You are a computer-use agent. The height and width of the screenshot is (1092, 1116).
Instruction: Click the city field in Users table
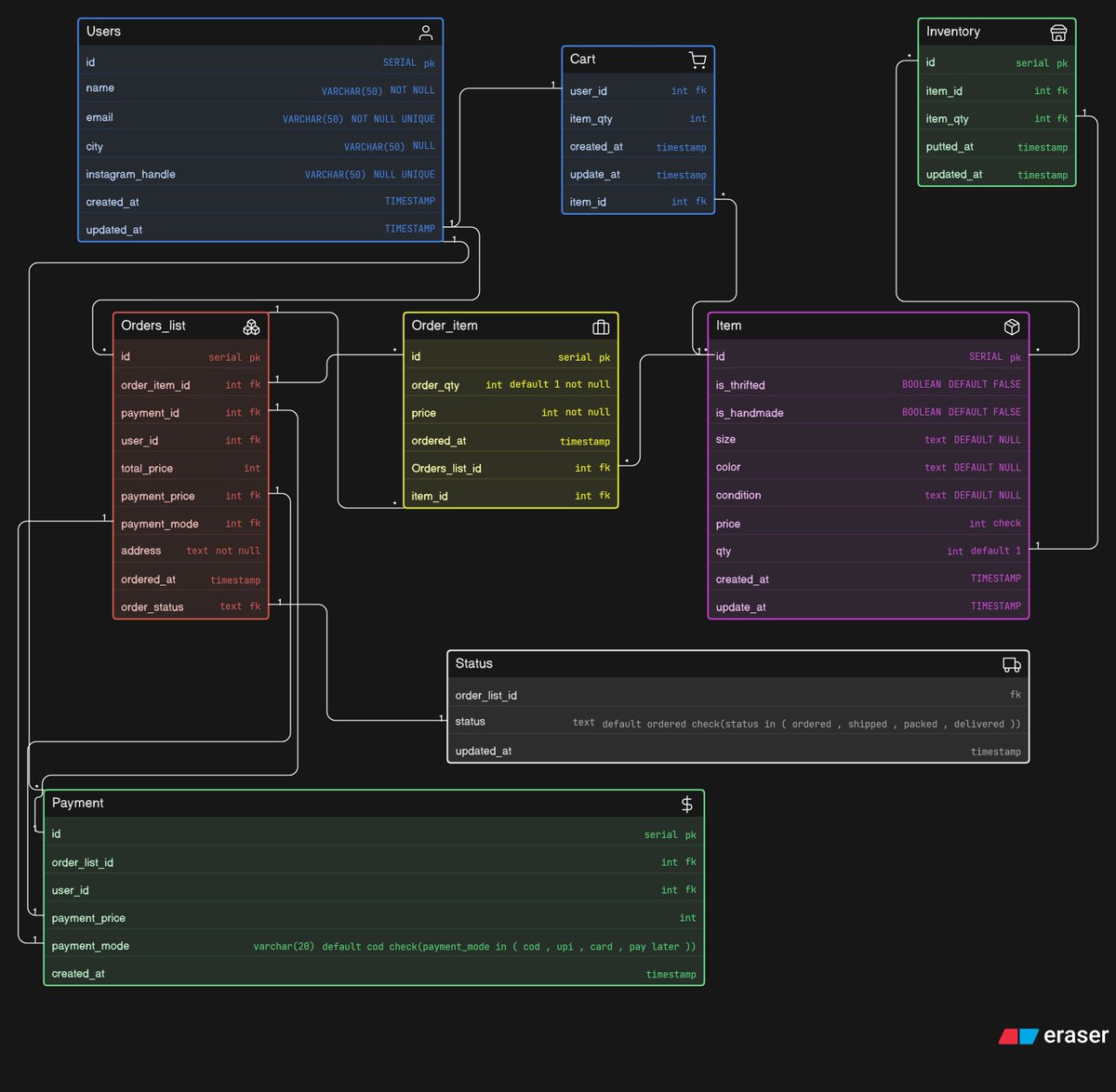click(x=260, y=146)
